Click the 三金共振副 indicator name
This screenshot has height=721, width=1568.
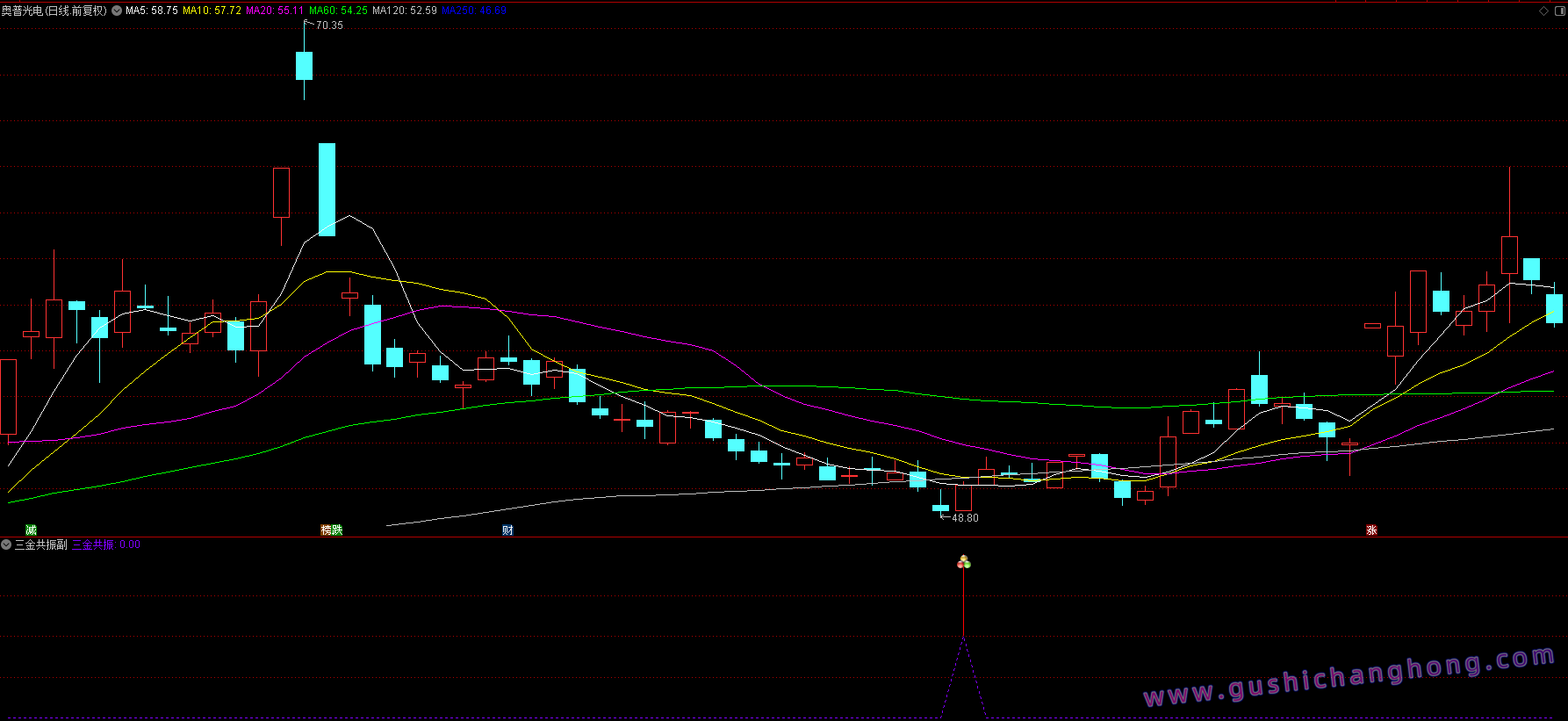pyautogui.click(x=41, y=545)
